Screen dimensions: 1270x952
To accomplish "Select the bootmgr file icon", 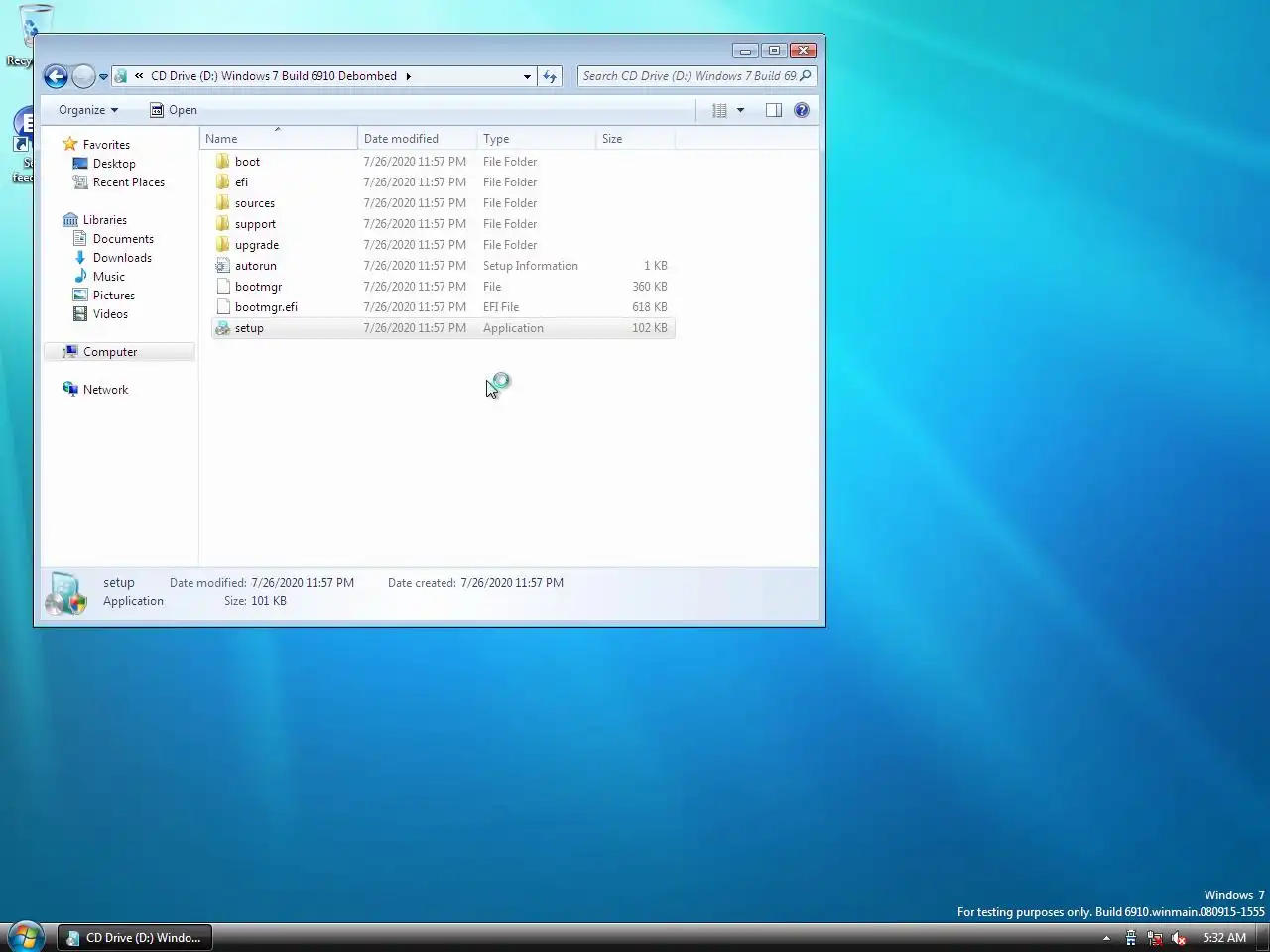I will [223, 287].
